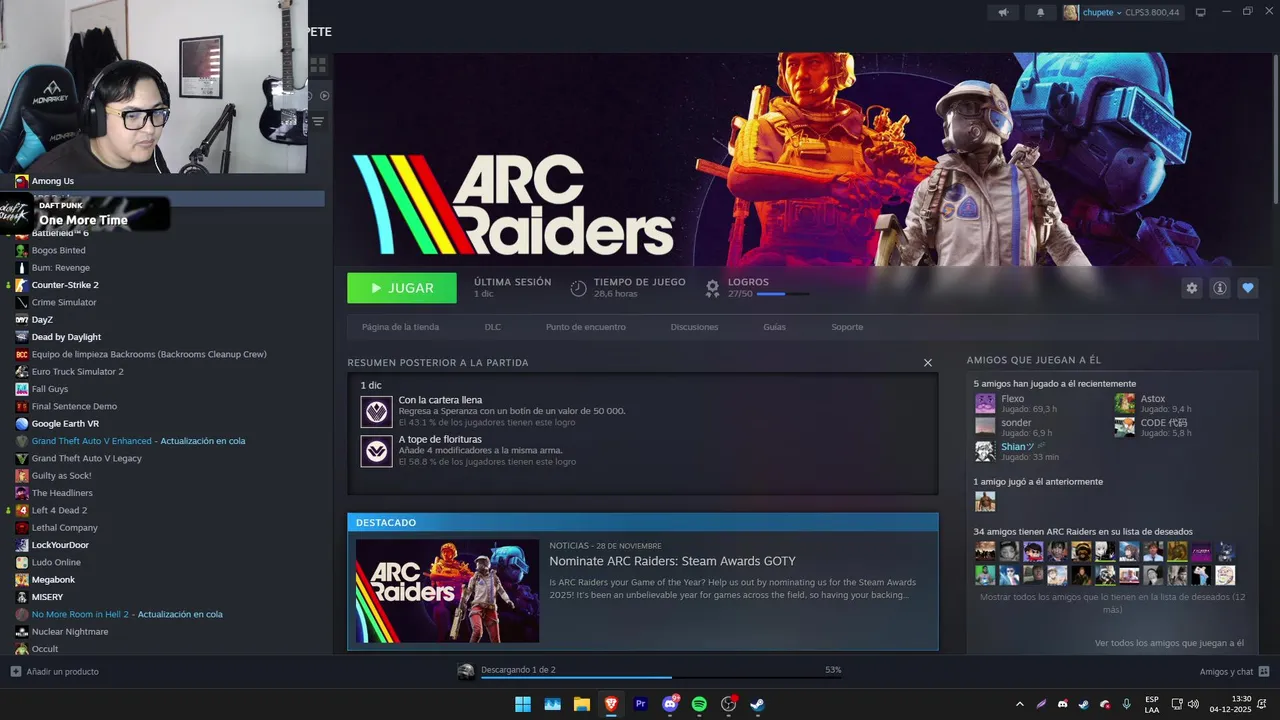The width and height of the screenshot is (1280, 720).
Task: Open the Windows Start menu
Action: [x=523, y=704]
